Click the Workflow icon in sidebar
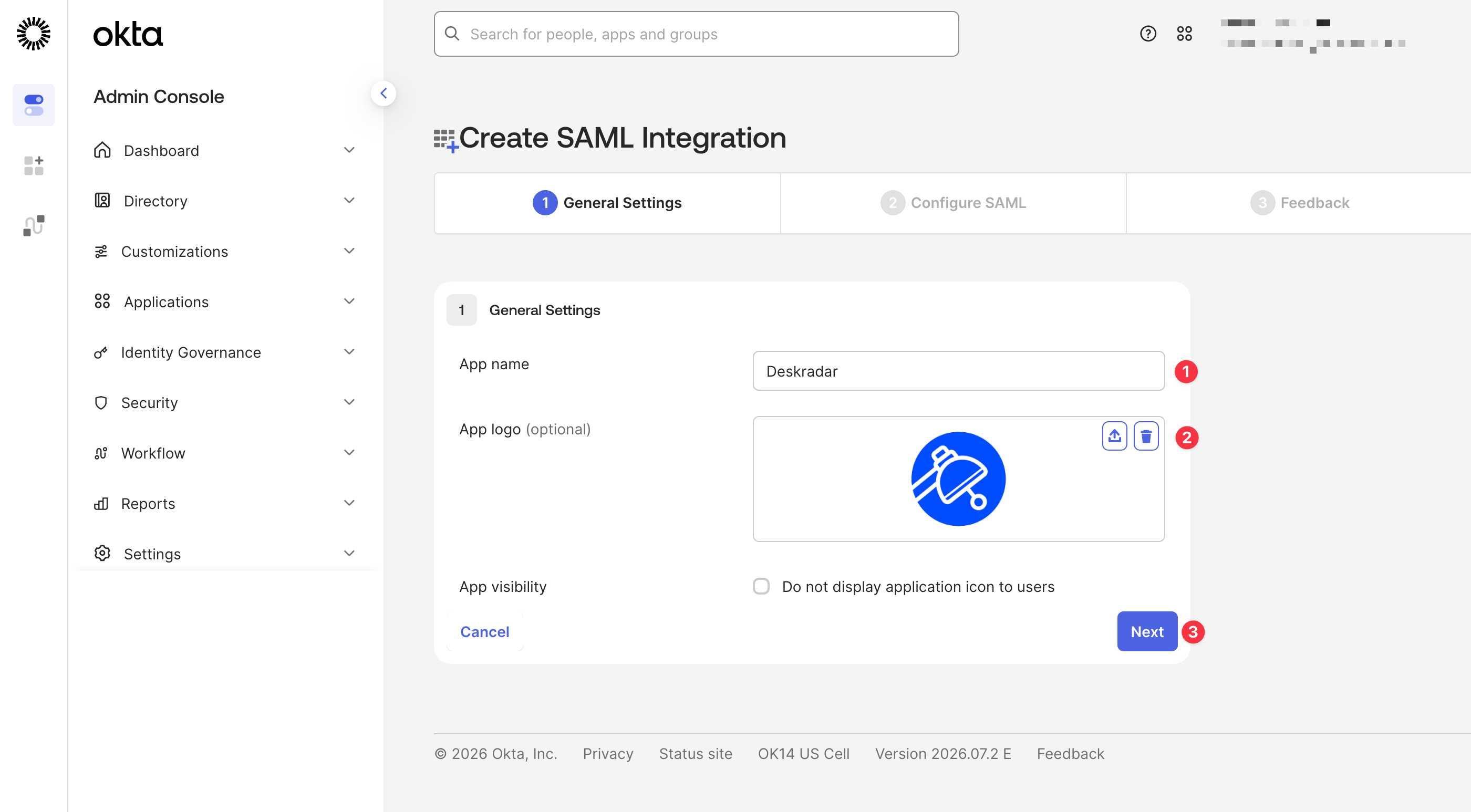This screenshot has height=812, width=1471. click(x=101, y=453)
